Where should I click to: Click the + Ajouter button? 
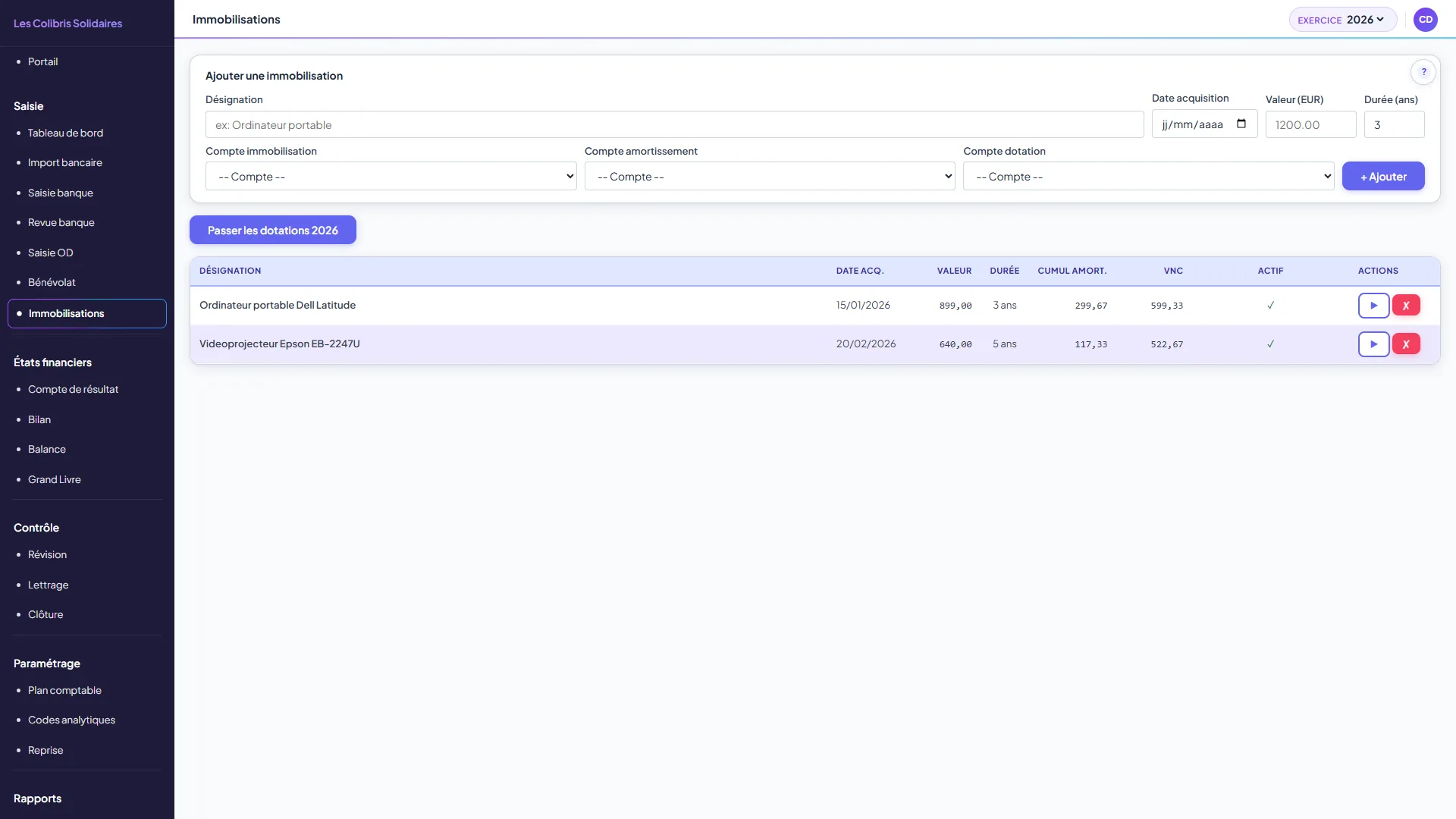1383,177
